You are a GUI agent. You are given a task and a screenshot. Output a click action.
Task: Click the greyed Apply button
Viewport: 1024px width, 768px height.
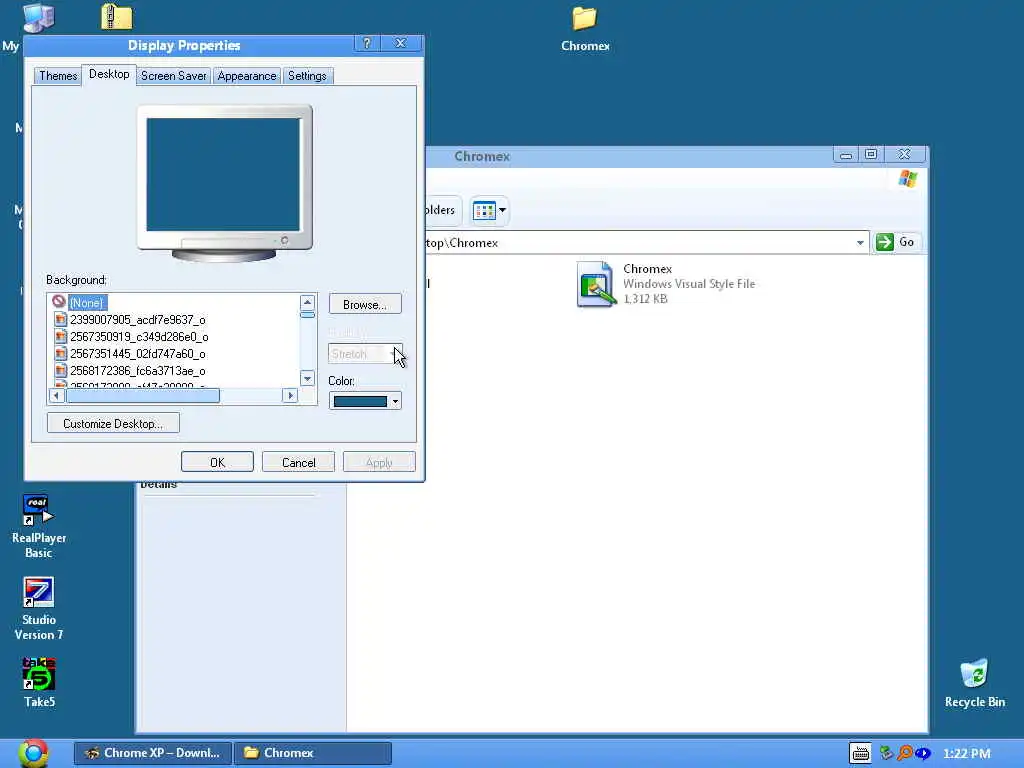pos(379,462)
